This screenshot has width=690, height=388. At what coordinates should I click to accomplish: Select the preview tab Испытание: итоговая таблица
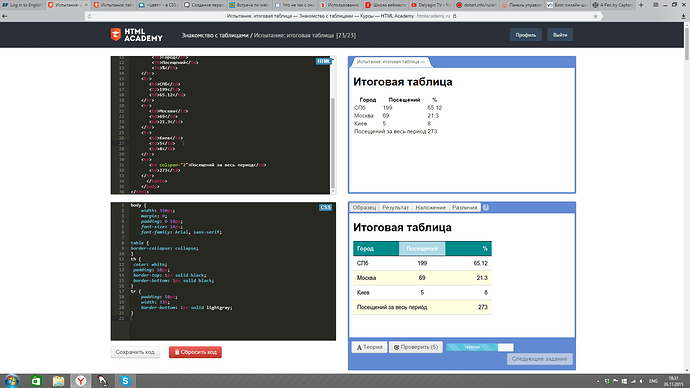[391, 62]
